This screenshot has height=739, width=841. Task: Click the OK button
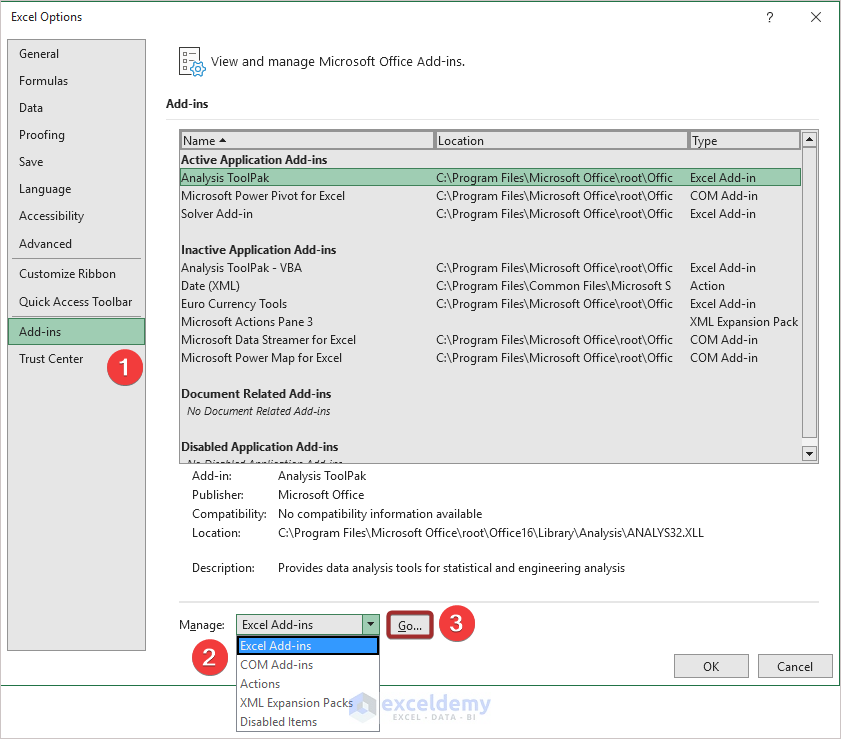711,666
